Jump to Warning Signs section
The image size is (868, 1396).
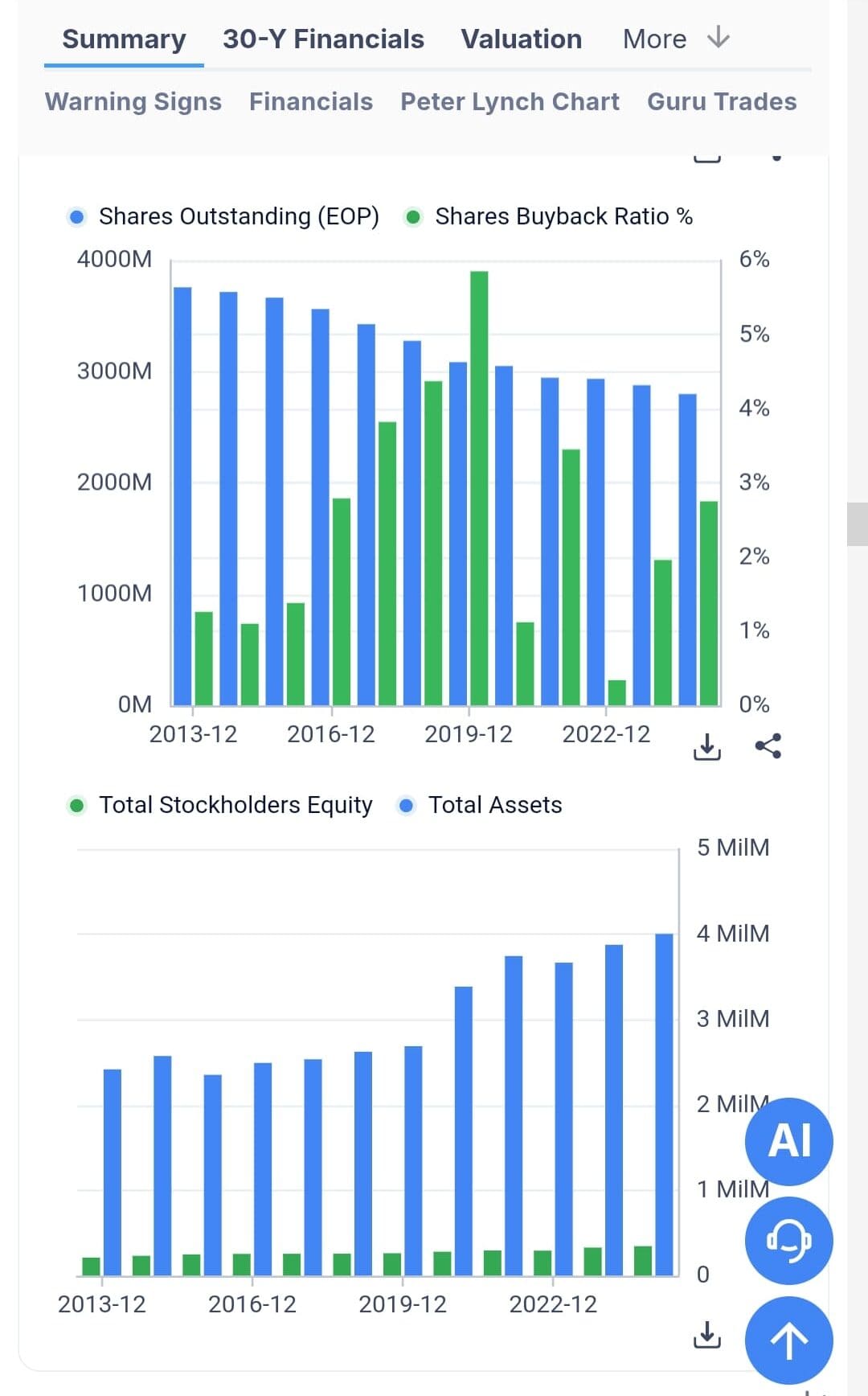pos(133,102)
